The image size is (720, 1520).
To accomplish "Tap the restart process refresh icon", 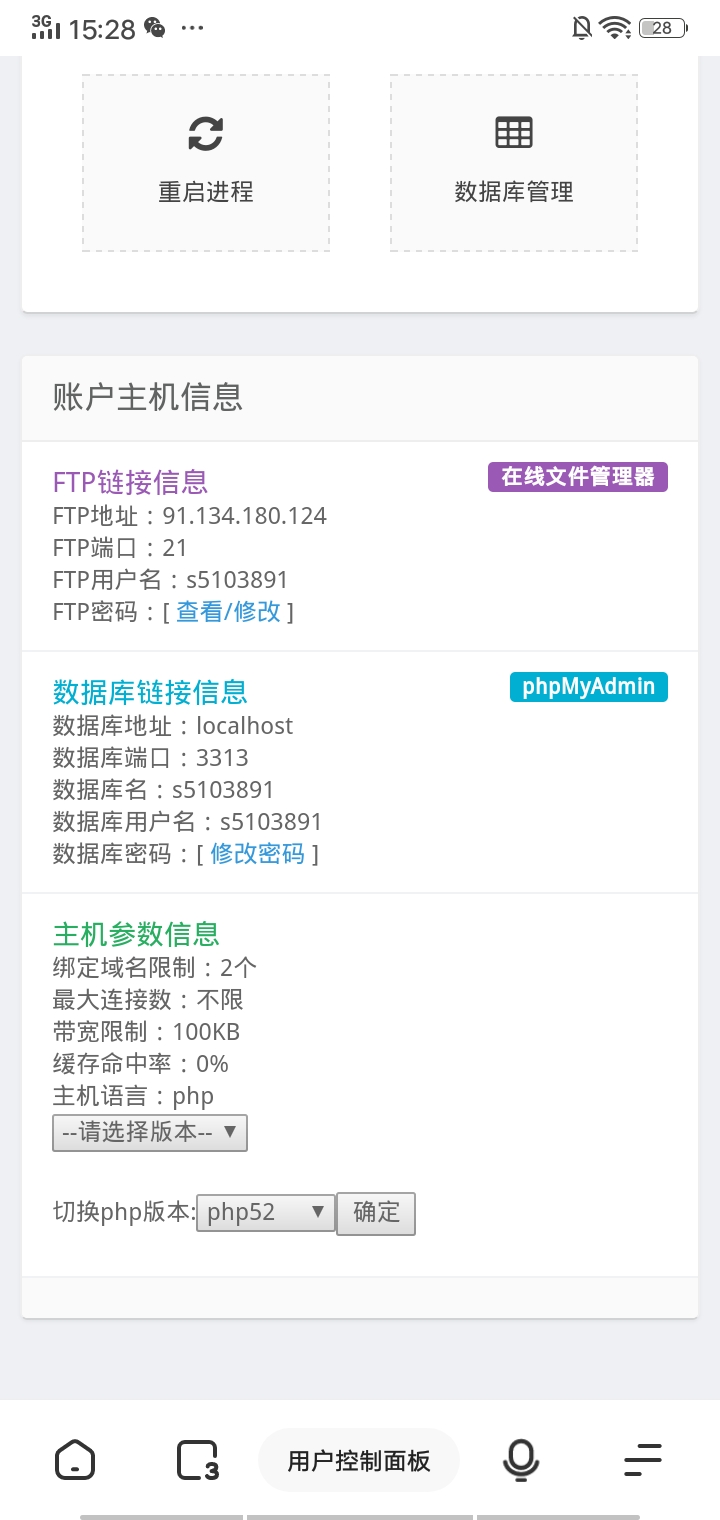I will pos(206,133).
